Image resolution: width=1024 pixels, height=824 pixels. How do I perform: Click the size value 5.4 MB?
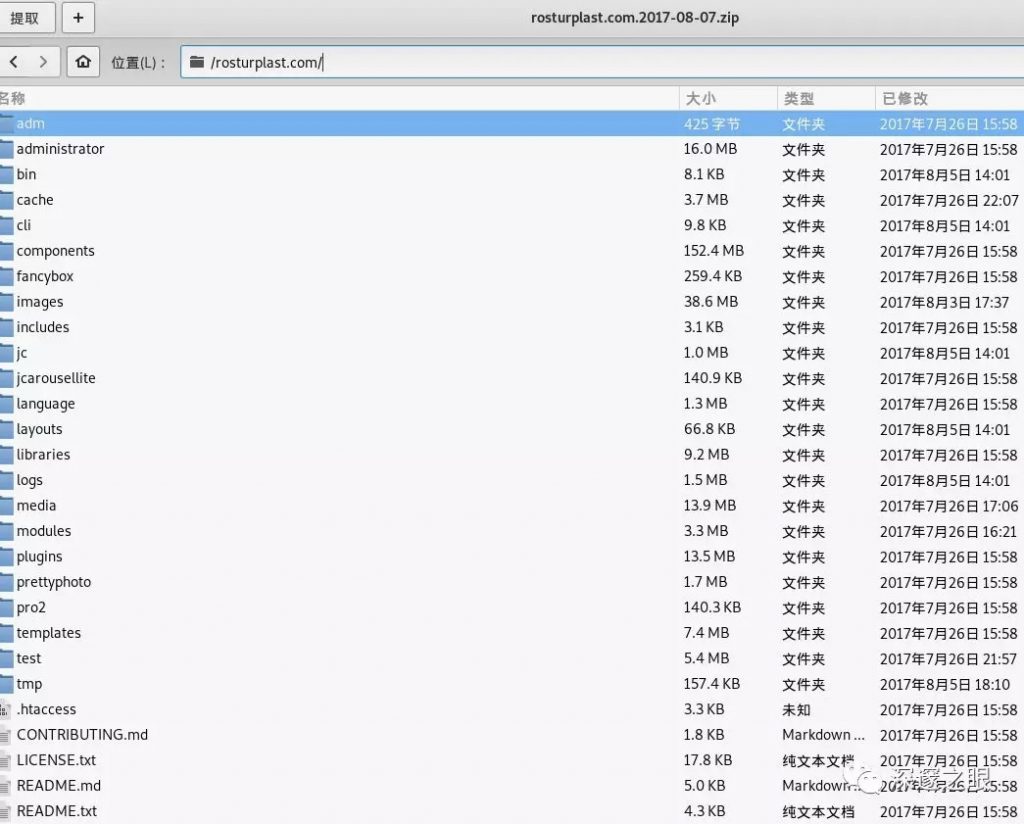point(707,658)
